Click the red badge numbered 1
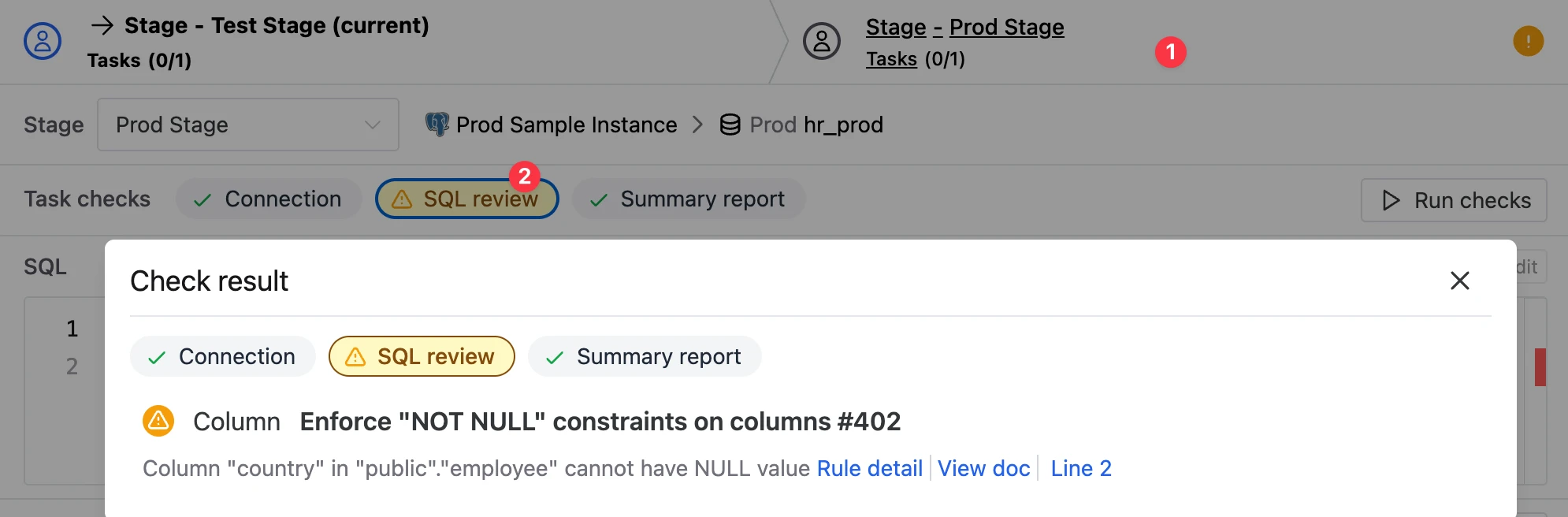The width and height of the screenshot is (1568, 517). tap(1171, 52)
